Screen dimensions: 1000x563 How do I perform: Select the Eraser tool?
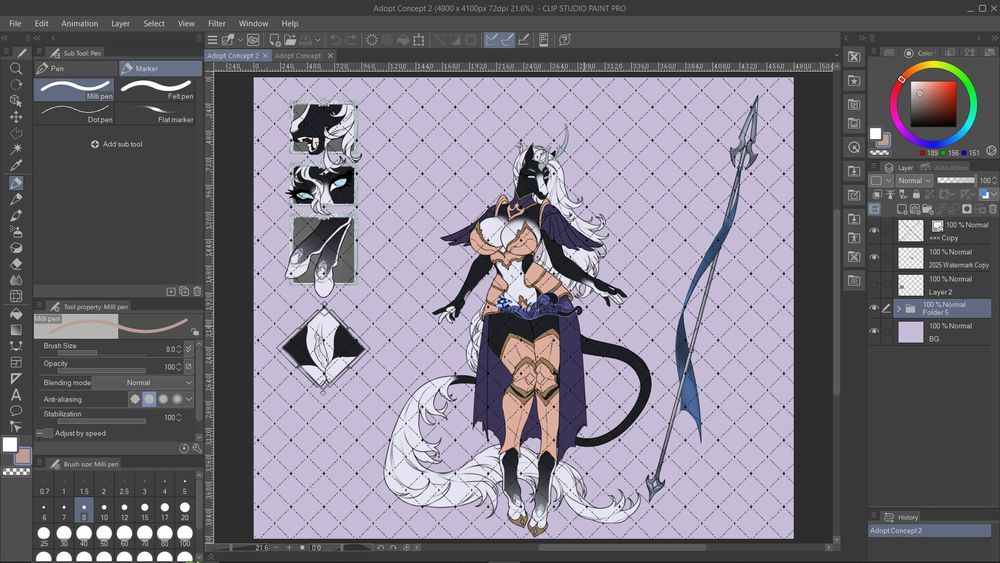pyautogui.click(x=16, y=264)
